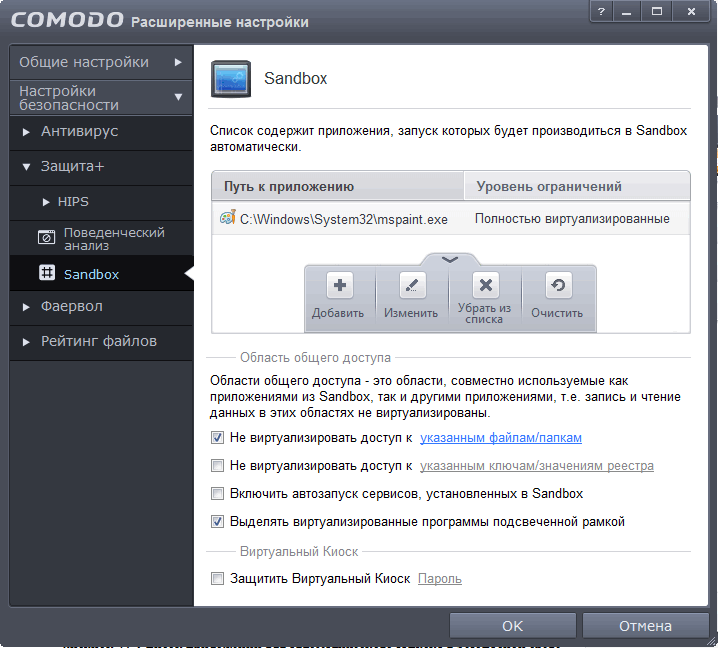The height and width of the screenshot is (648, 718).
Task: Collapse the Защита+ tree arrow
Action: pyautogui.click(x=26, y=167)
